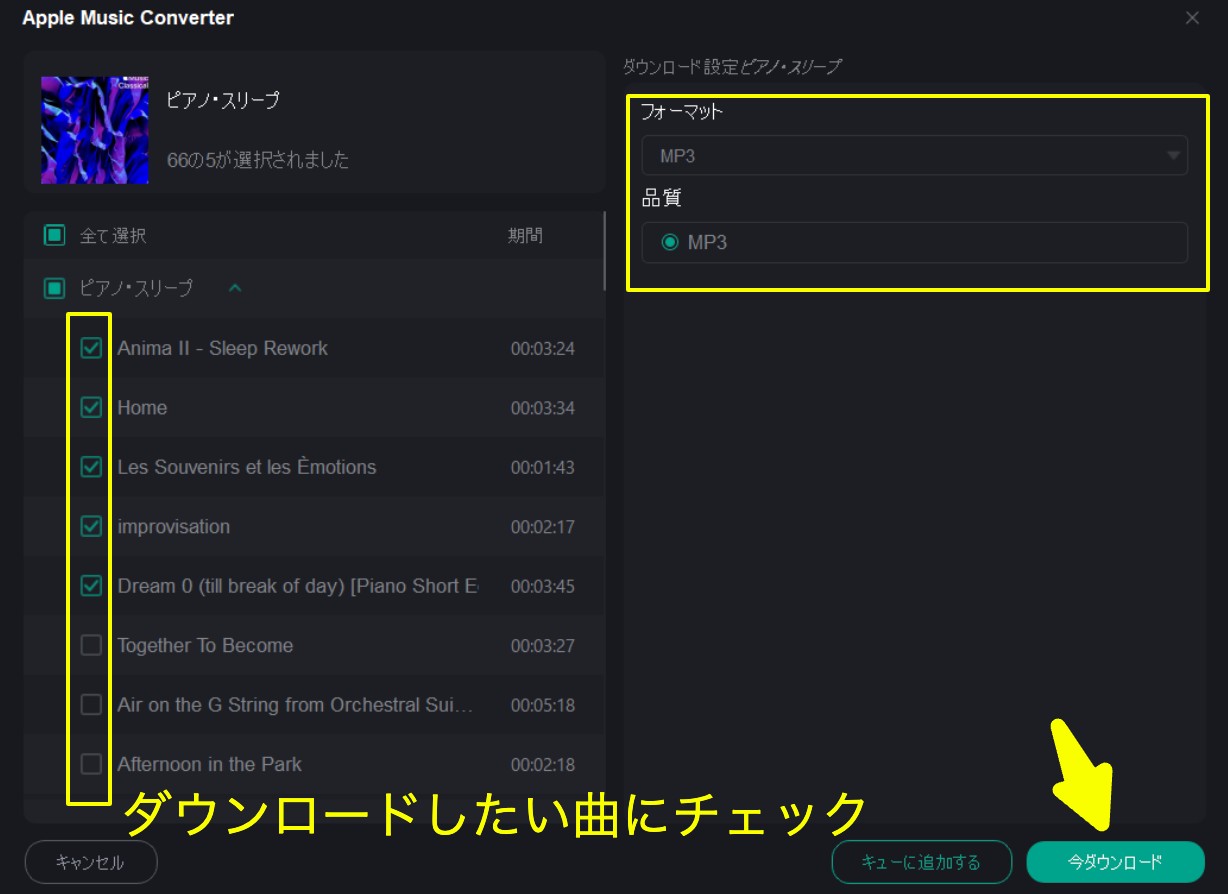The height and width of the screenshot is (894, 1228).
Task: Collapse the ピアノ・スリープ track group chevron
Action: click(235, 289)
